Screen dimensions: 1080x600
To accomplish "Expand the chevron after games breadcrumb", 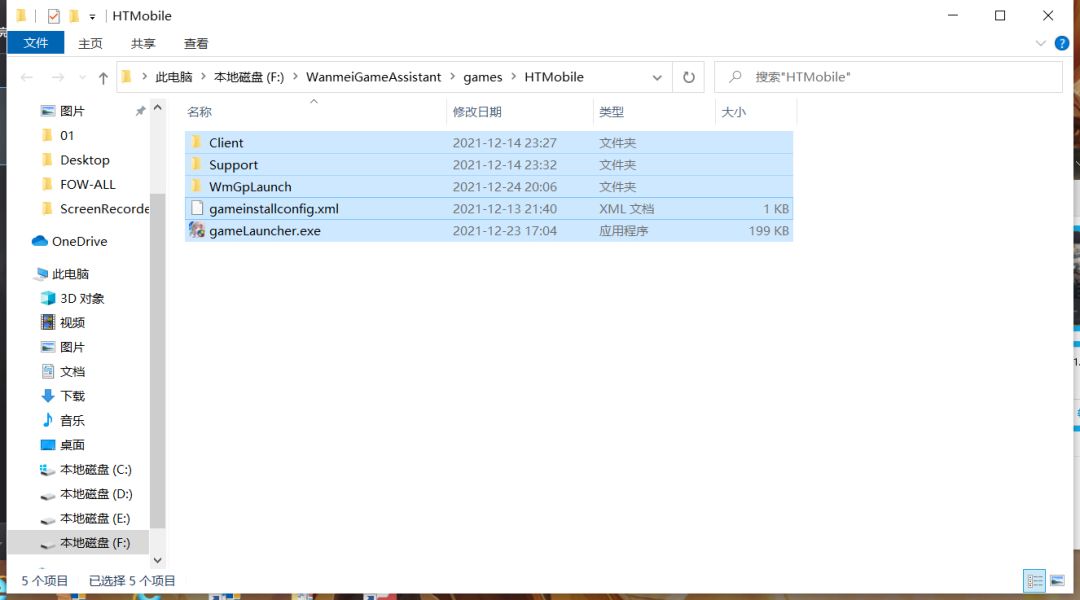I will coord(514,76).
